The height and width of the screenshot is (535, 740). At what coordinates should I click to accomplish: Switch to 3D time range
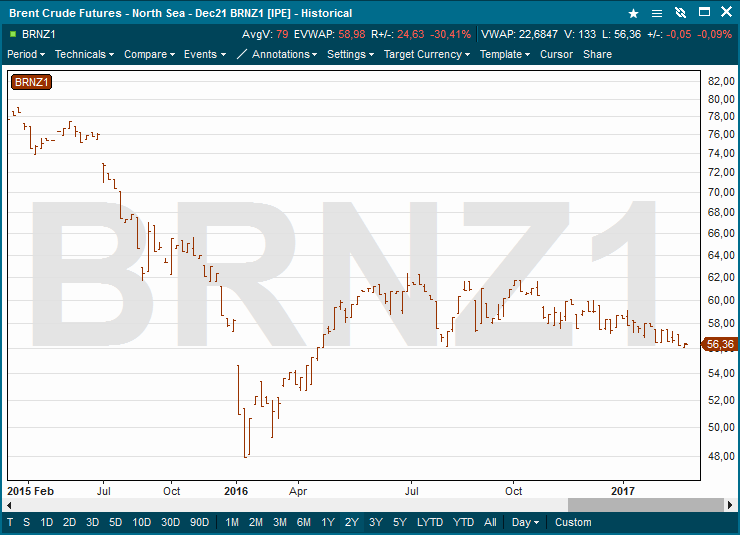tap(92, 522)
